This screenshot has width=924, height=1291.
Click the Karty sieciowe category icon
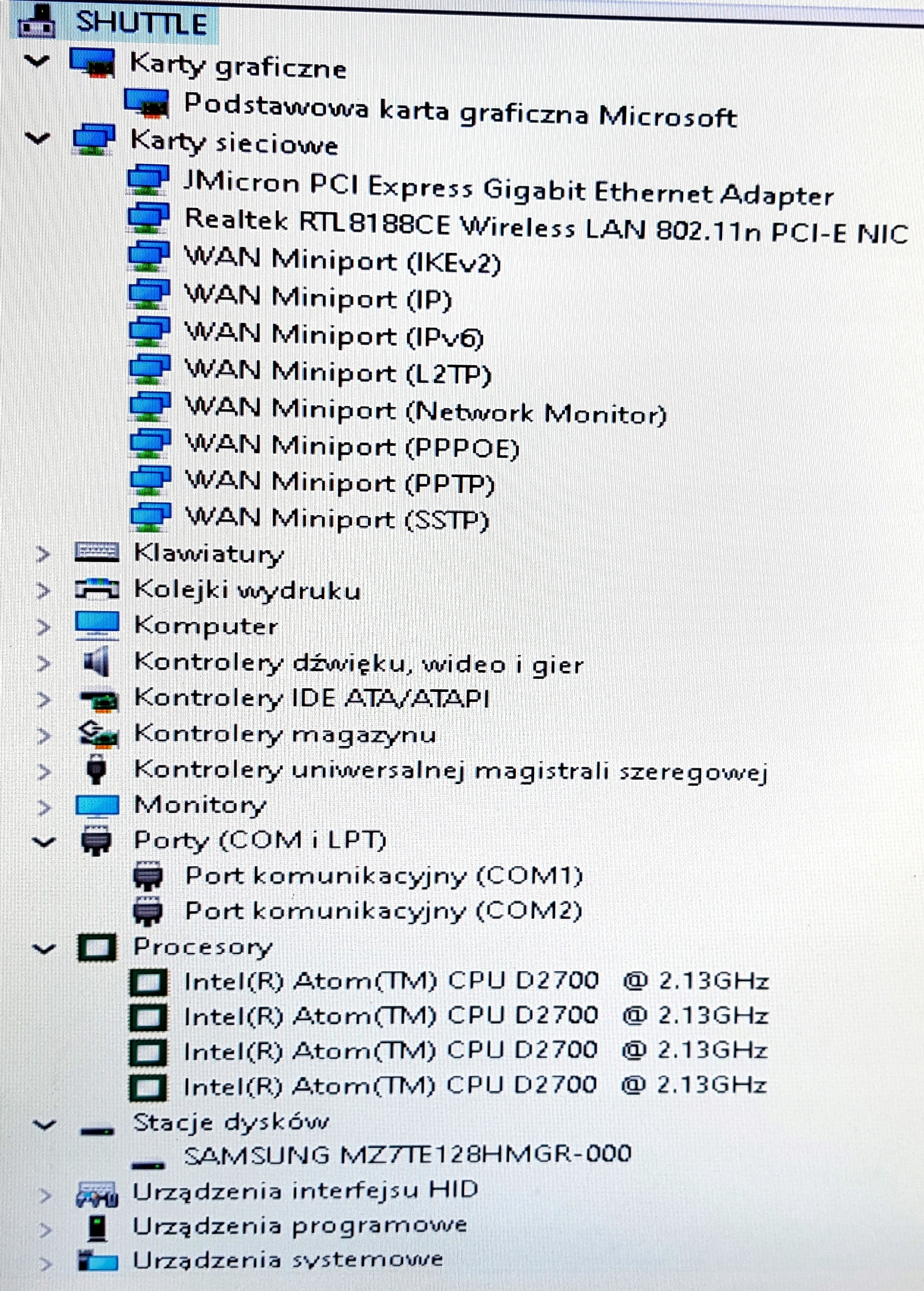pos(94,139)
